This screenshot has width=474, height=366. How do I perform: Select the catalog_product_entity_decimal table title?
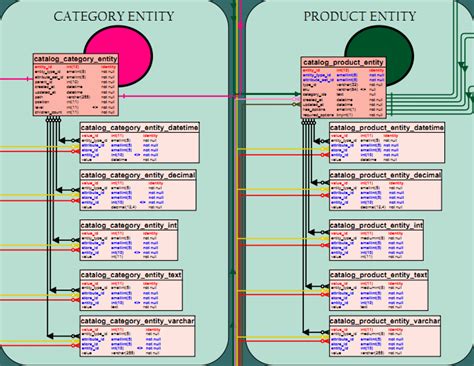pyautogui.click(x=386, y=175)
